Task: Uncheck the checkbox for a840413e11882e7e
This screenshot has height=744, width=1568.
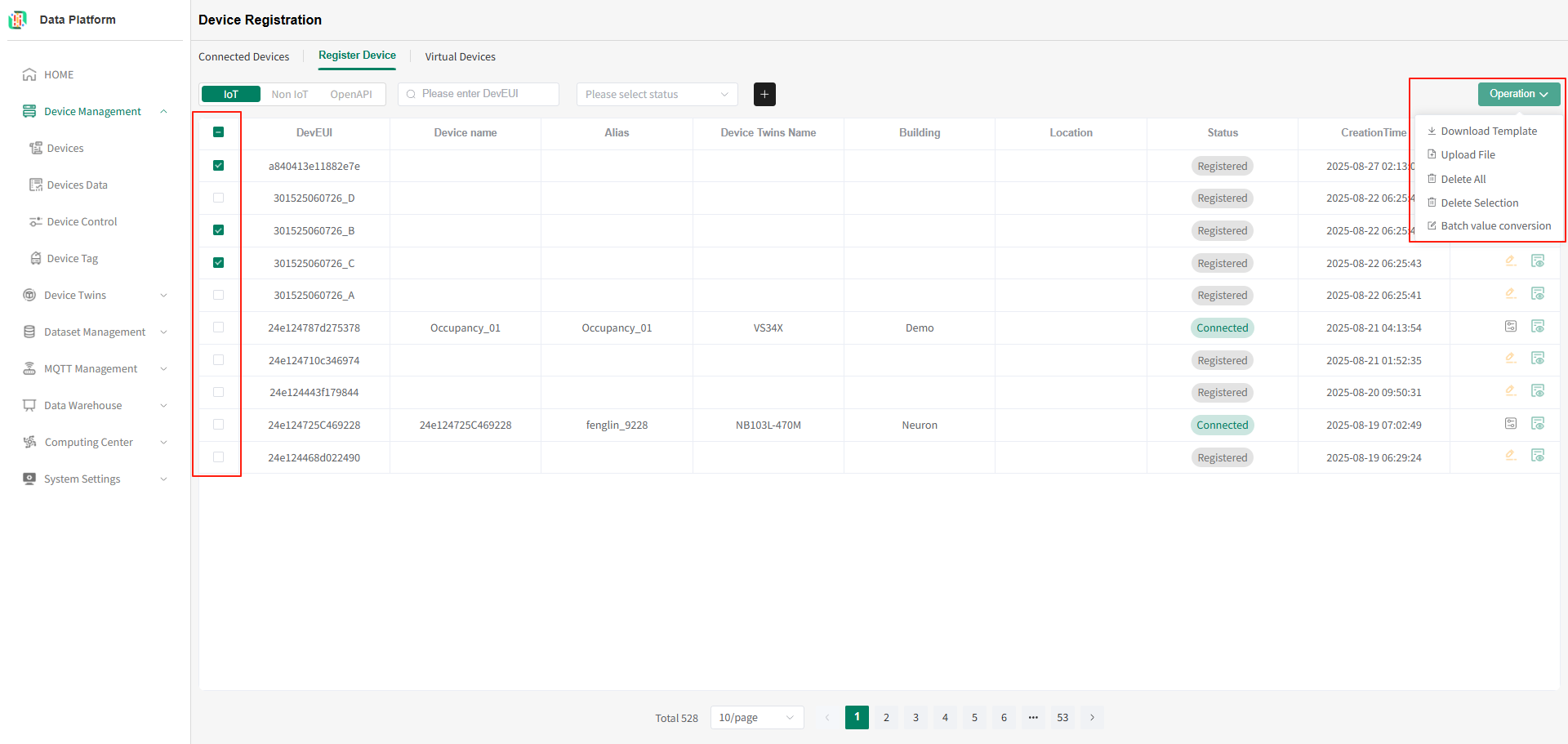Action: (x=218, y=165)
